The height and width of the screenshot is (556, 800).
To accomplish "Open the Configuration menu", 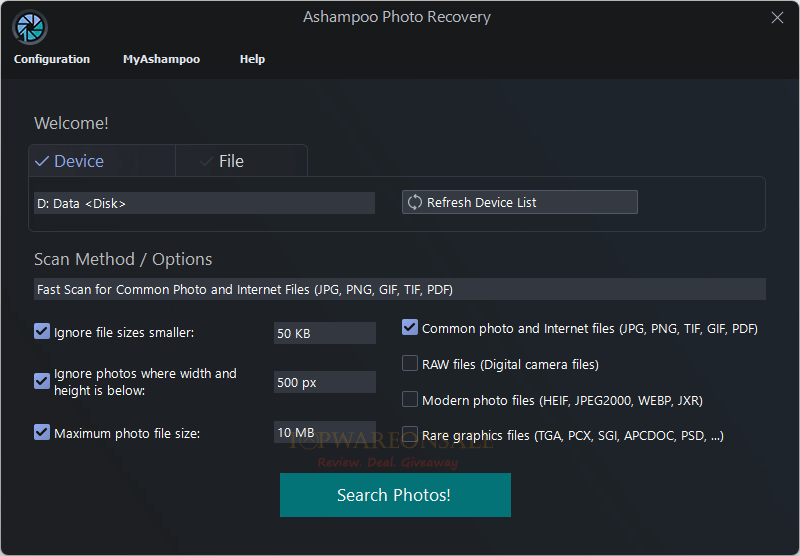I will click(52, 59).
